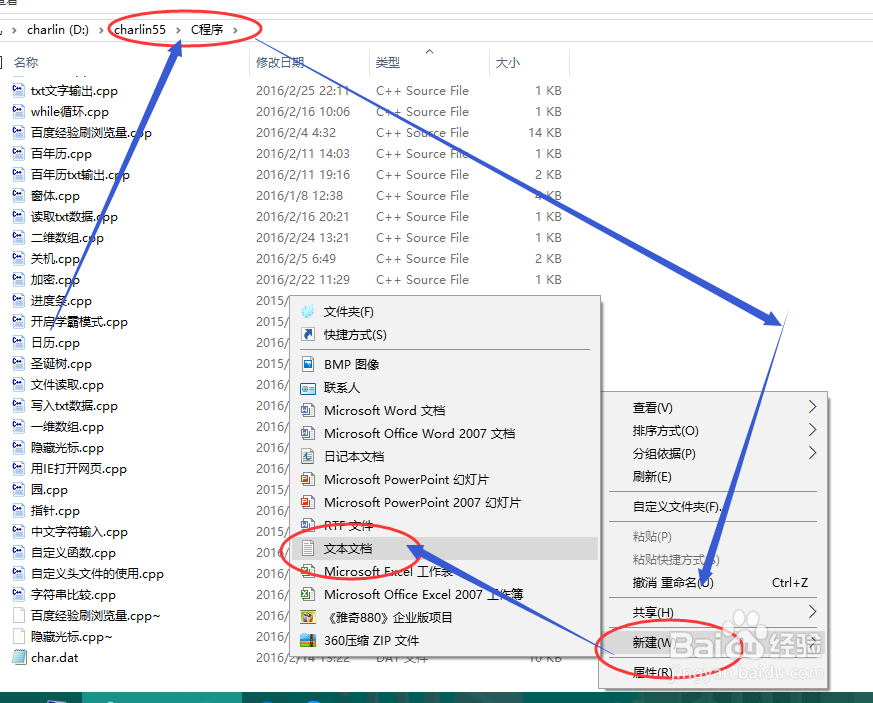Expand the 共享(H) submenu arrow

pos(812,612)
